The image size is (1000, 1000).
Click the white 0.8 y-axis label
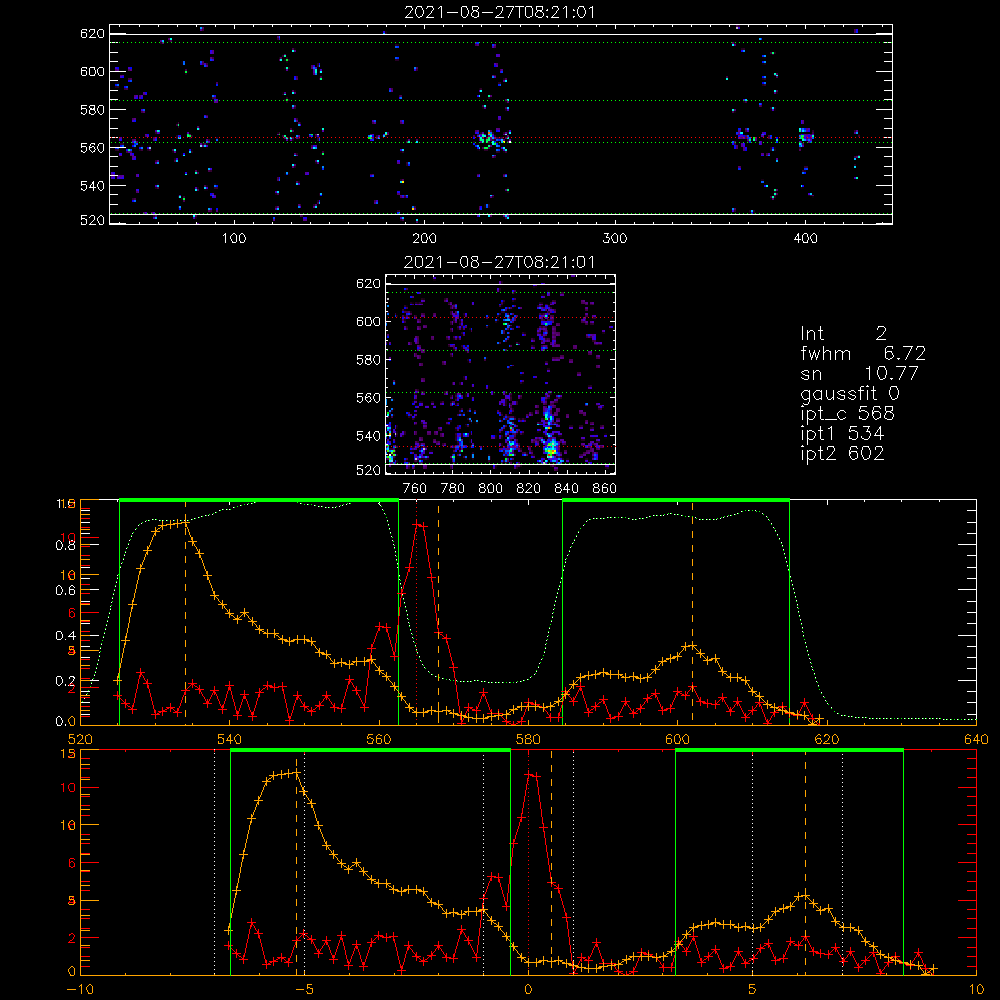(x=66, y=545)
